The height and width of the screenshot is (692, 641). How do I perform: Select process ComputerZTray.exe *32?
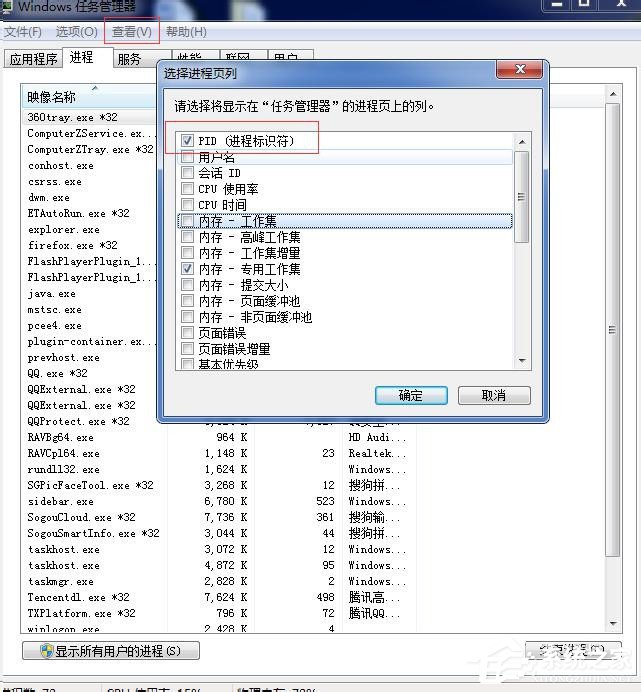click(x=90, y=149)
